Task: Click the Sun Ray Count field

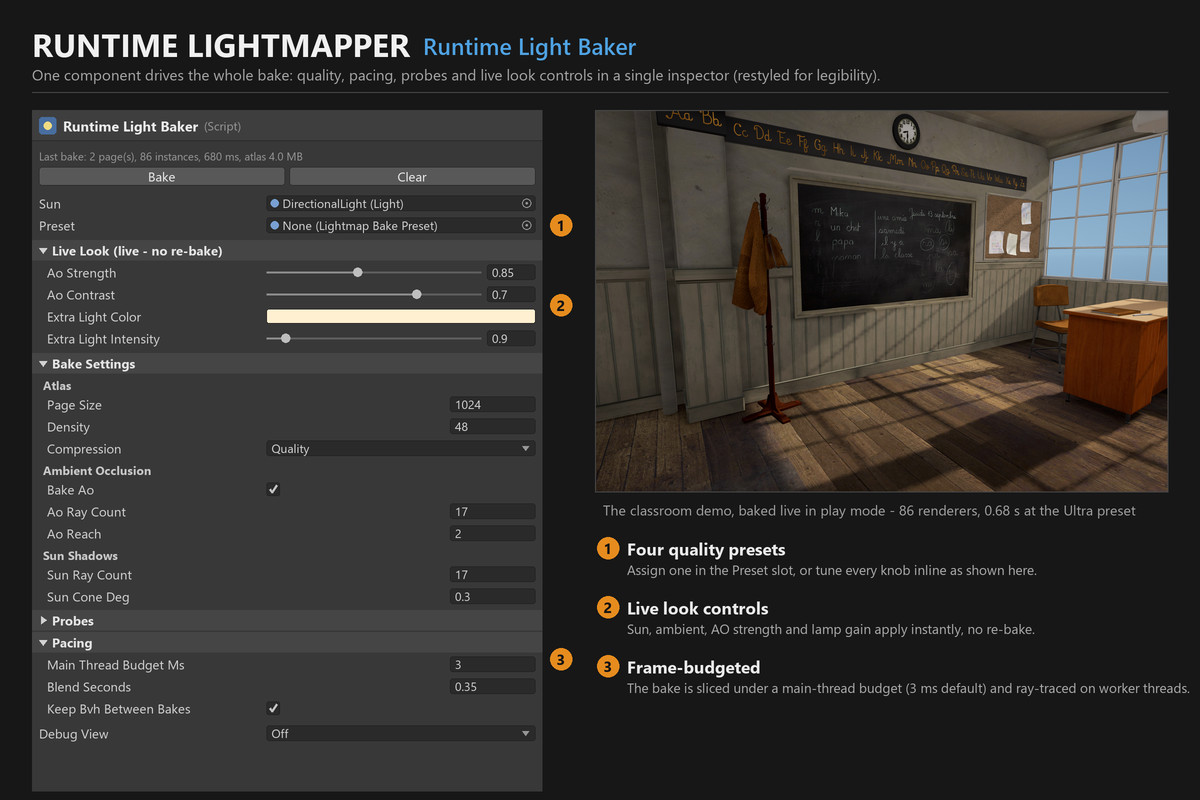Action: (493, 575)
